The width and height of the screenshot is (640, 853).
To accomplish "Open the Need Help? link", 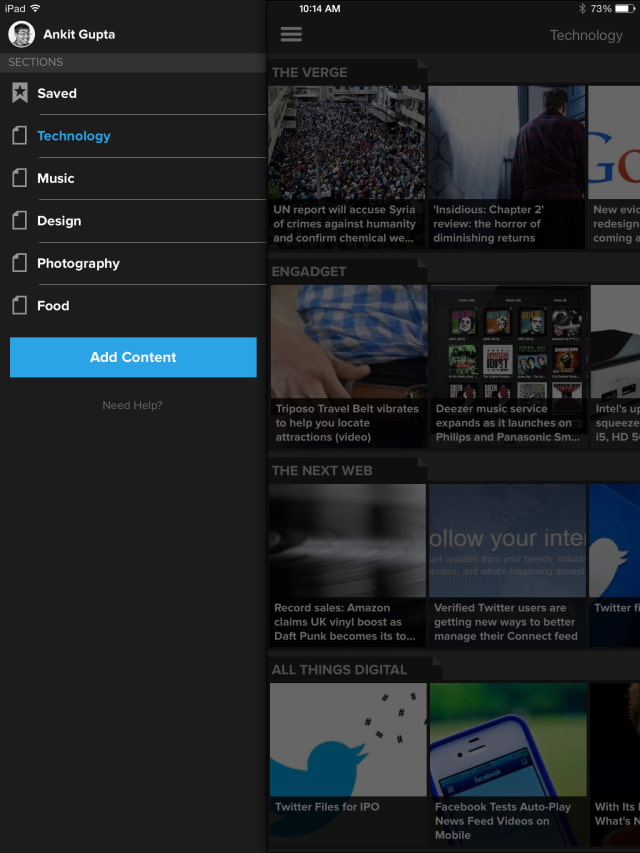I will [x=132, y=405].
